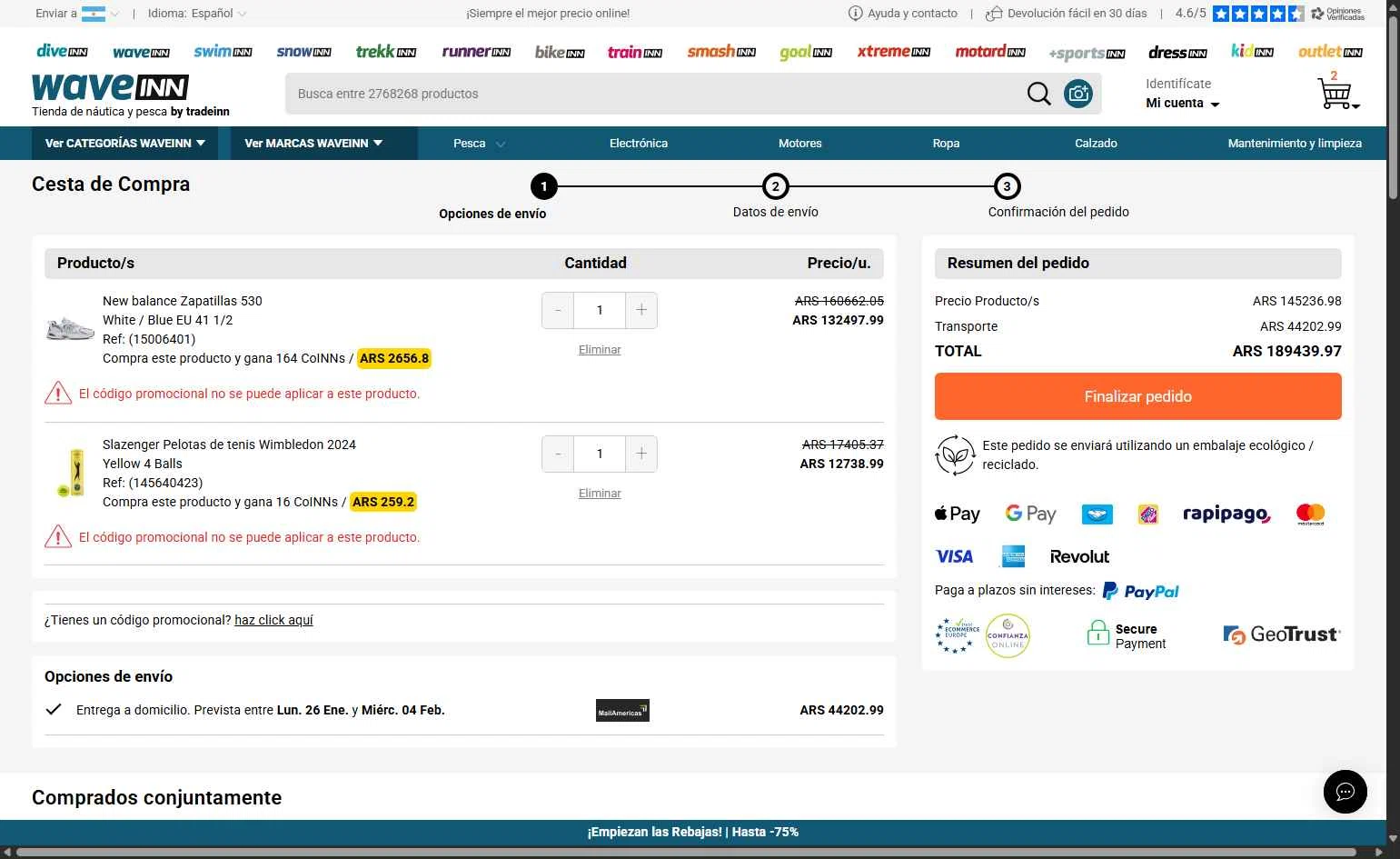Click the verified opinions star rating
The image size is (1400, 859).
[1257, 14]
